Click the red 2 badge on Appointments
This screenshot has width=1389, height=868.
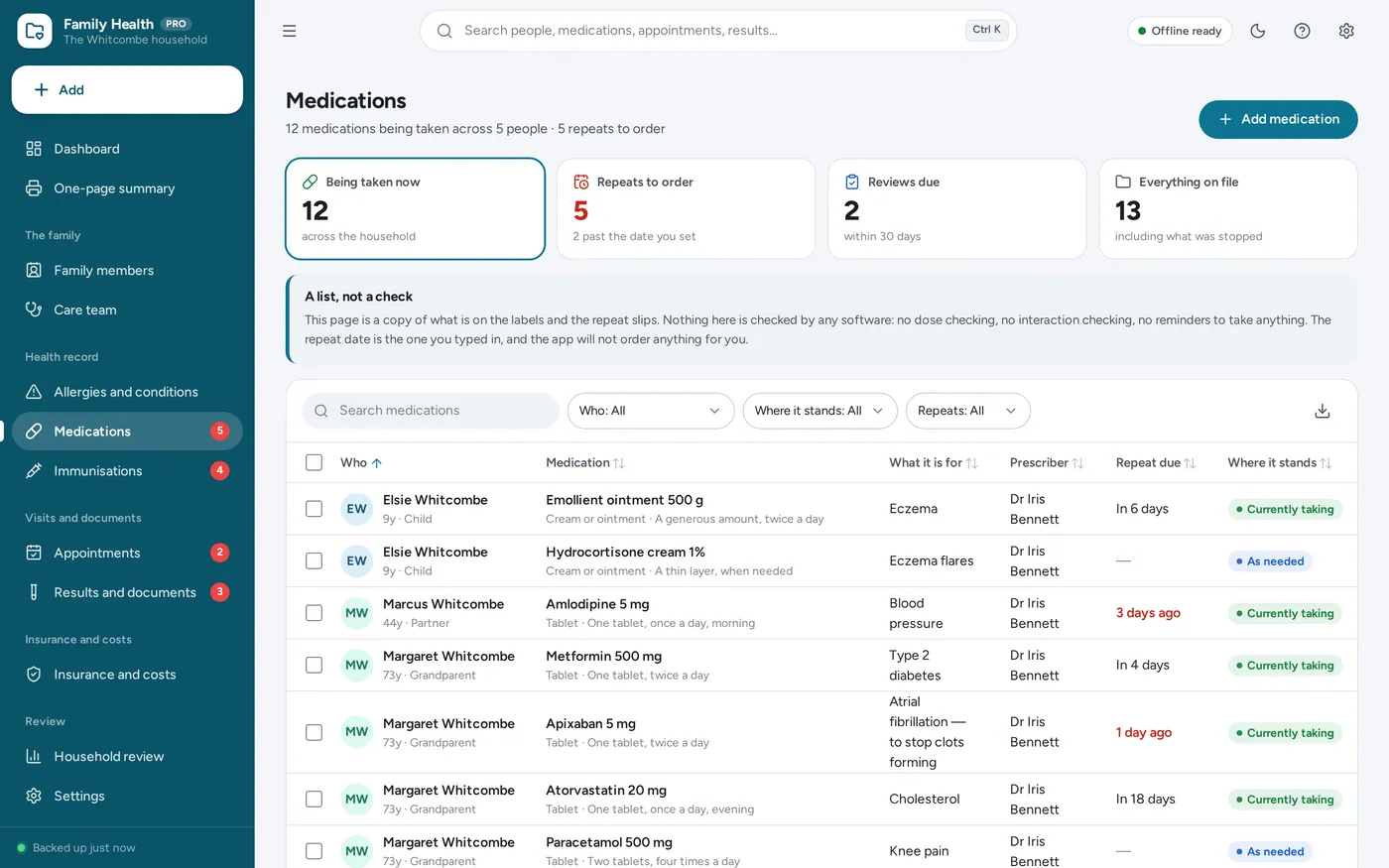click(220, 553)
